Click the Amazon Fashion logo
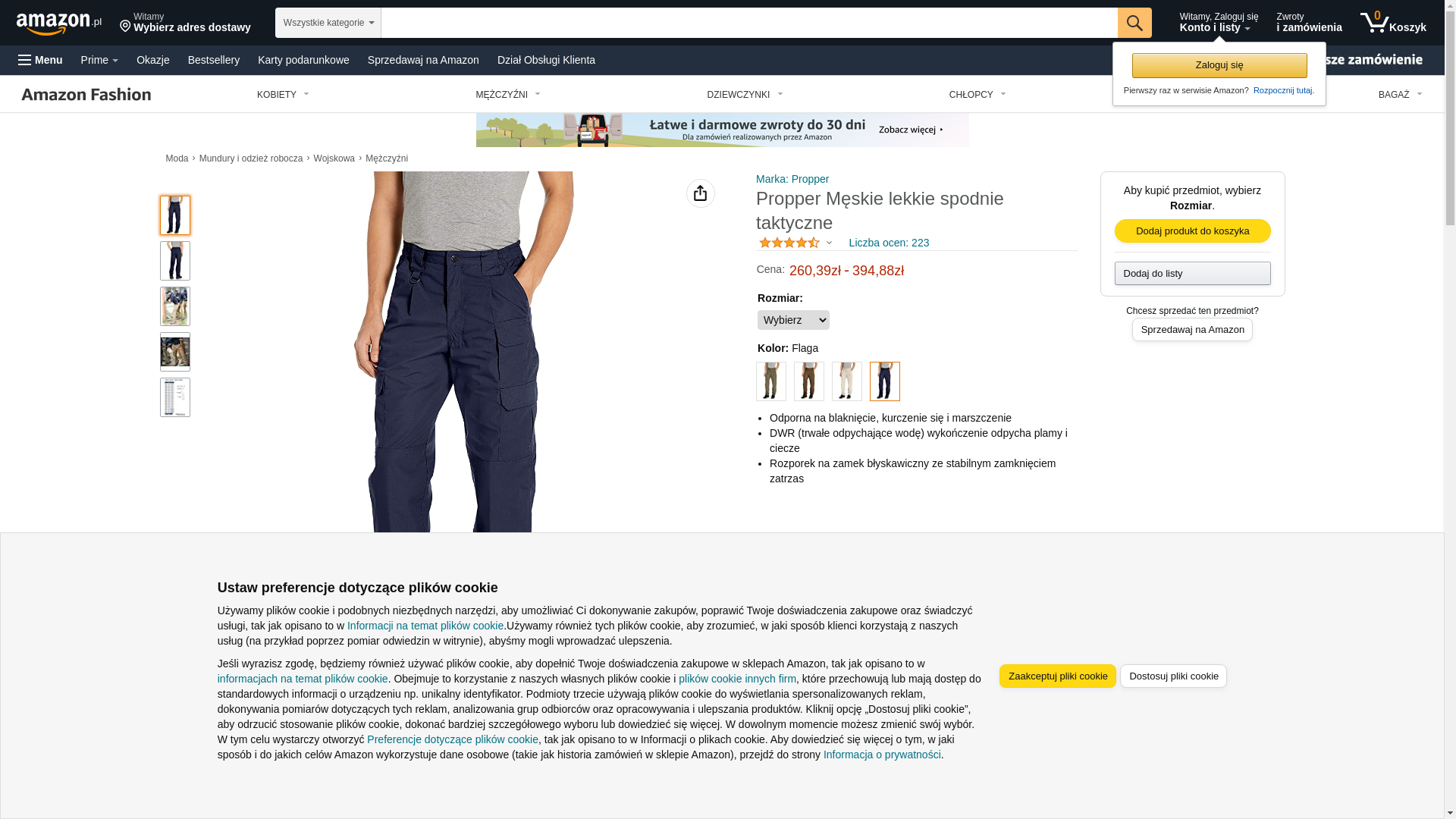1456x819 pixels. coord(86,94)
